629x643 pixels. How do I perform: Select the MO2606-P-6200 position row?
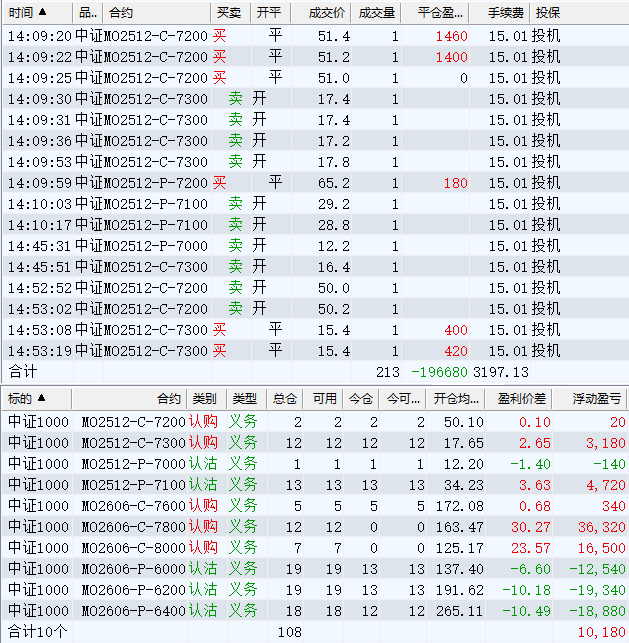point(315,590)
